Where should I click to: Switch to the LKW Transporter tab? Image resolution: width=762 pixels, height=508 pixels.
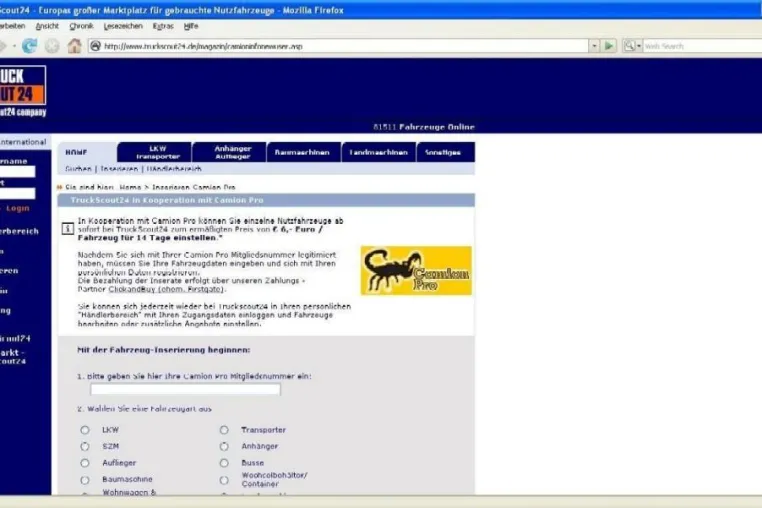pos(155,152)
